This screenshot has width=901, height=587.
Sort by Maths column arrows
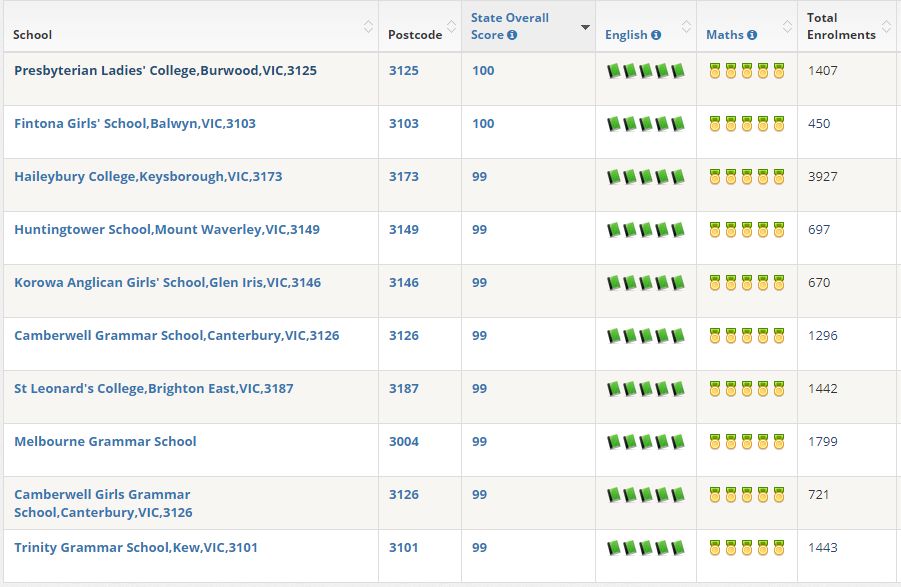787,26
